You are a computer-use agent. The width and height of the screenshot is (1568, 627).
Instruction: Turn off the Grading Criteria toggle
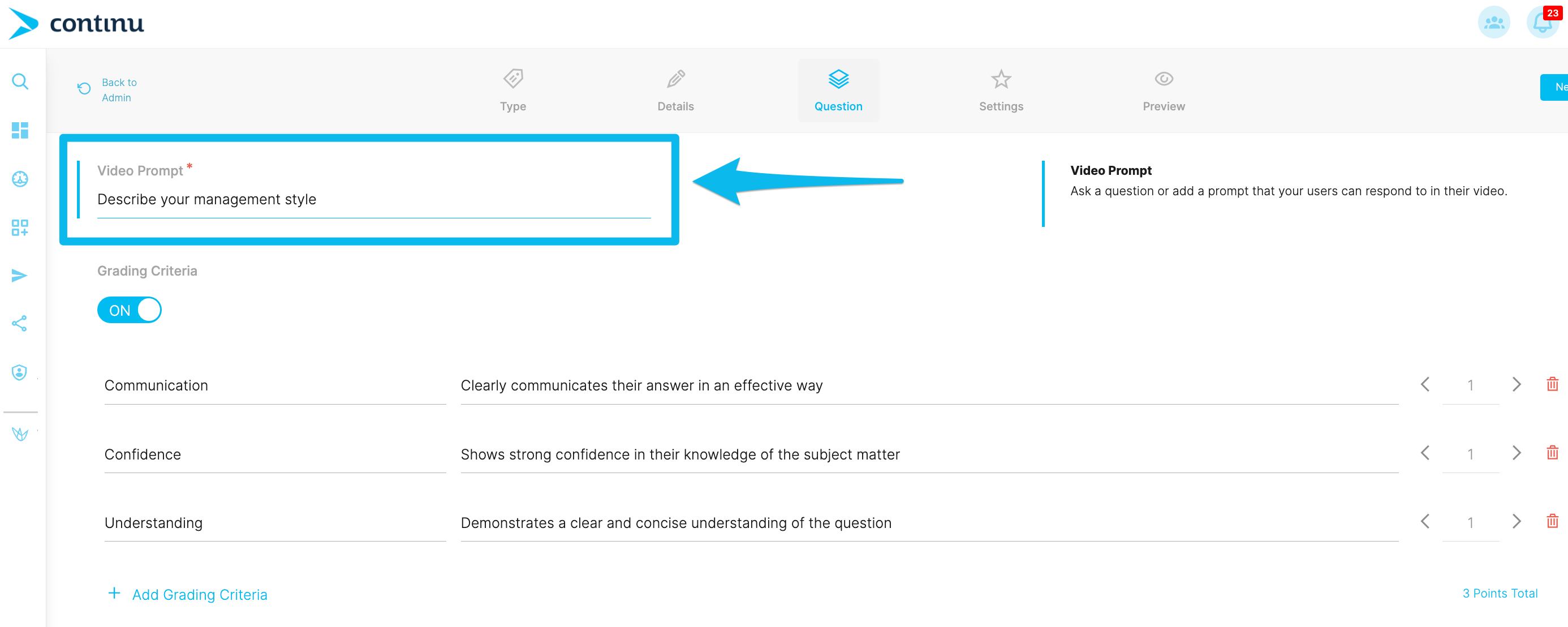tap(129, 310)
